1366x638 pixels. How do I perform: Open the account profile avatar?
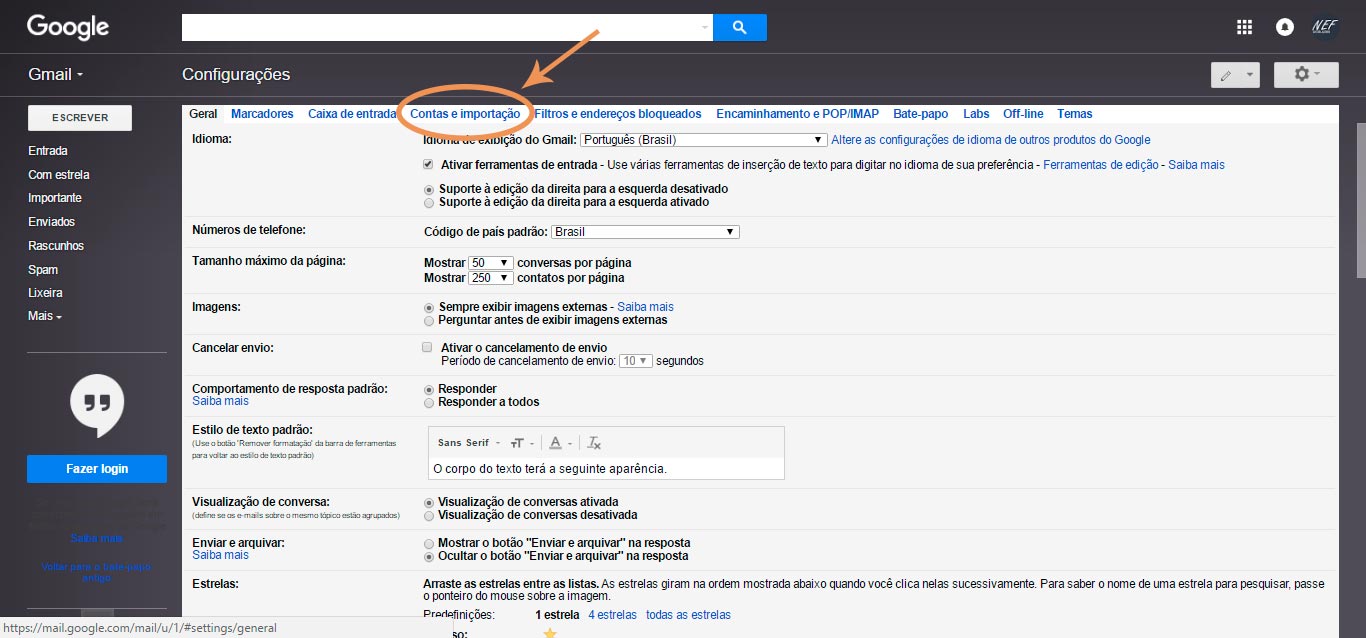coord(1325,27)
